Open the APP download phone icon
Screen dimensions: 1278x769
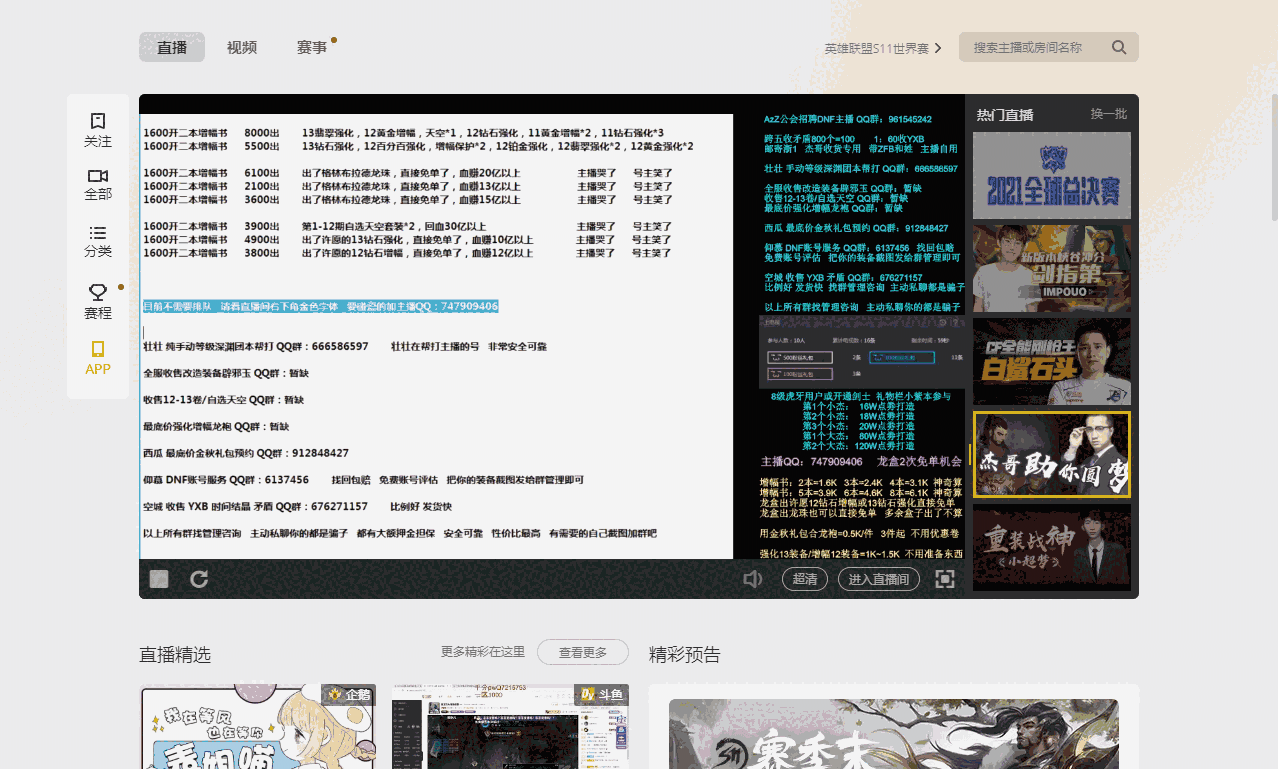click(x=97, y=358)
